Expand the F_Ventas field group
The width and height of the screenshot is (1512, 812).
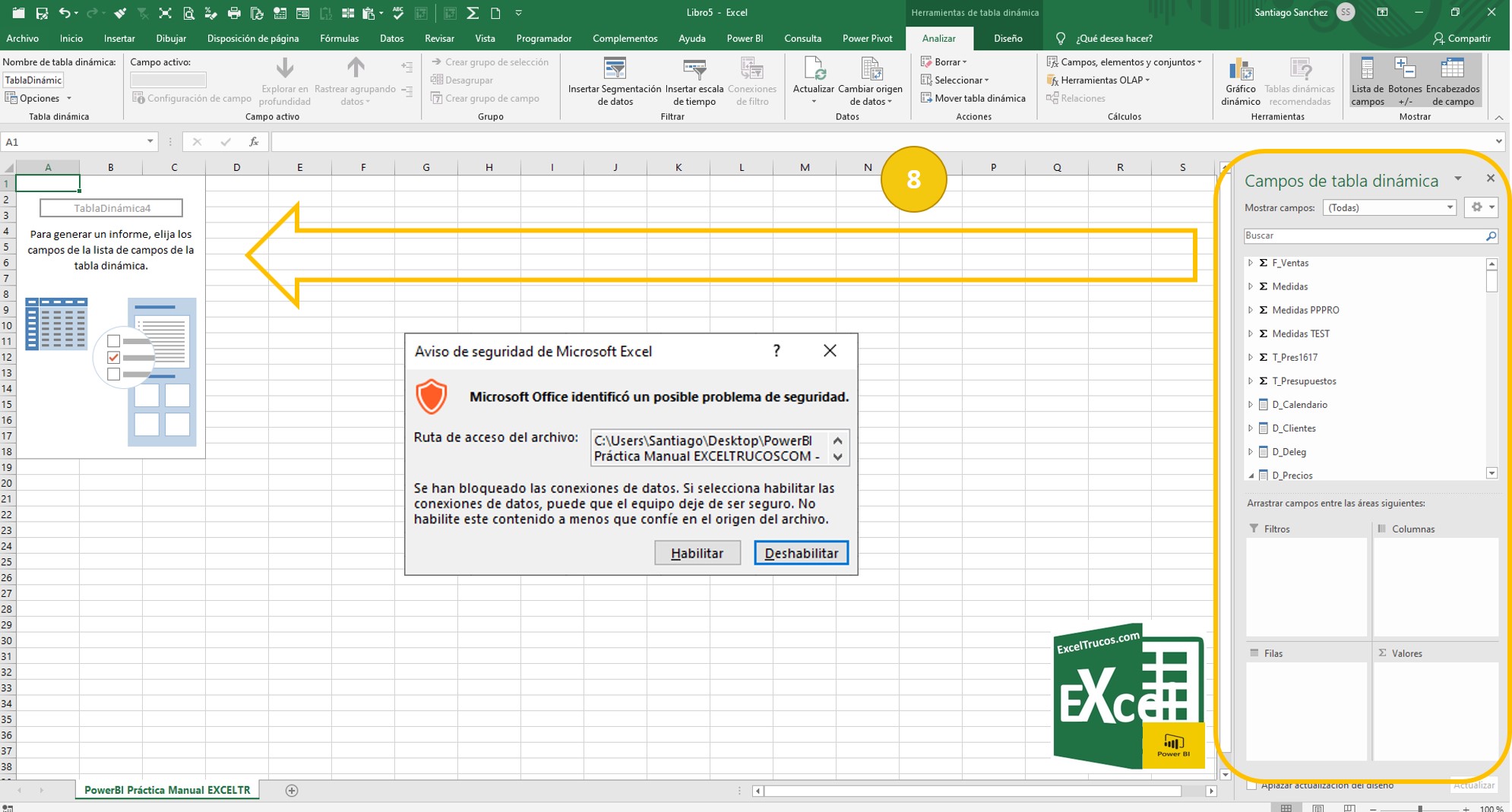1251,263
